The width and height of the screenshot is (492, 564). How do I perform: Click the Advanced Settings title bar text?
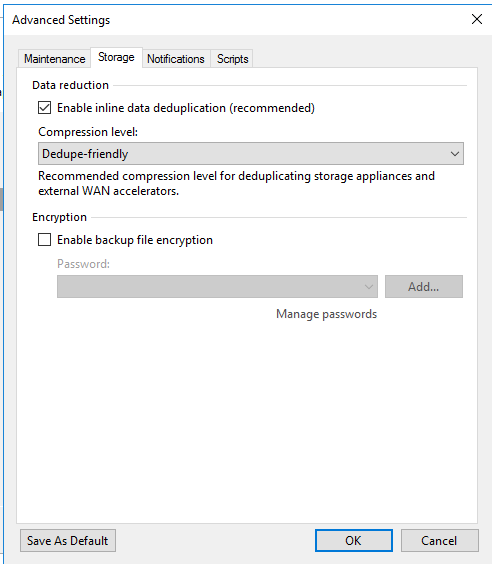tap(61, 20)
